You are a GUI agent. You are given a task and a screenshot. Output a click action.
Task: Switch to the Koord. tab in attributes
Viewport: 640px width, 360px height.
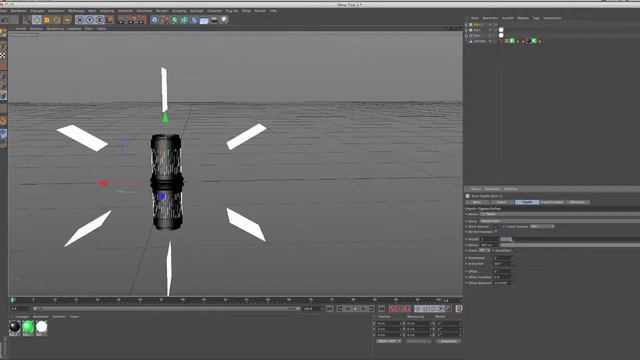tap(502, 202)
